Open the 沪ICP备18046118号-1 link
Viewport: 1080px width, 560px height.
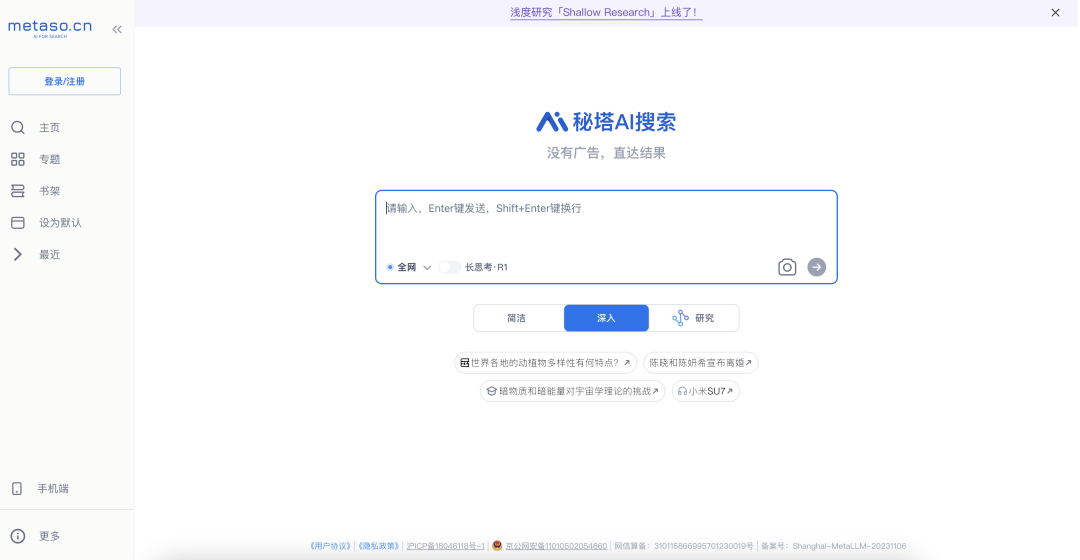[x=446, y=546]
